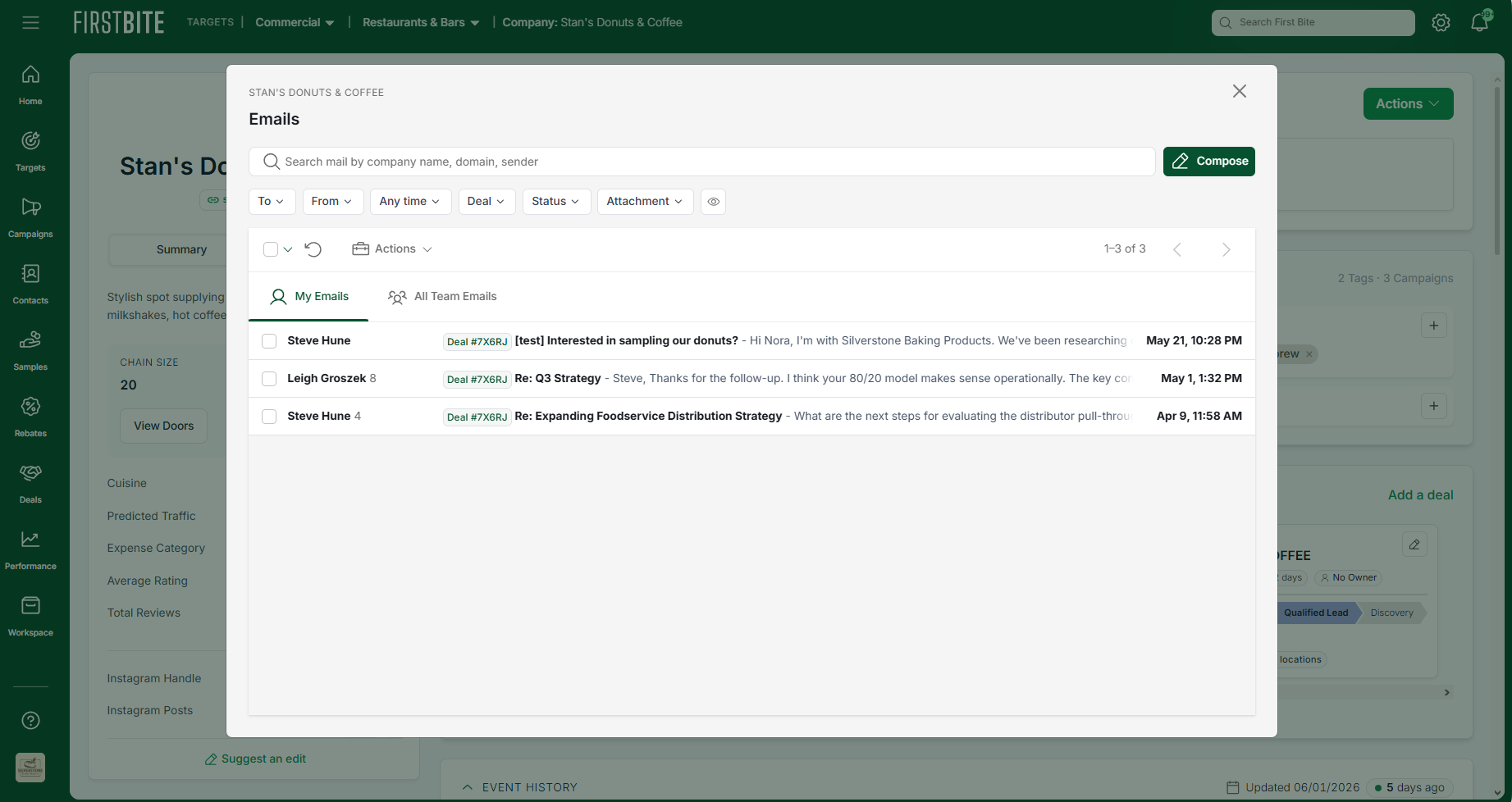
Task: Click the Search First Bite field
Action: [1313, 23]
